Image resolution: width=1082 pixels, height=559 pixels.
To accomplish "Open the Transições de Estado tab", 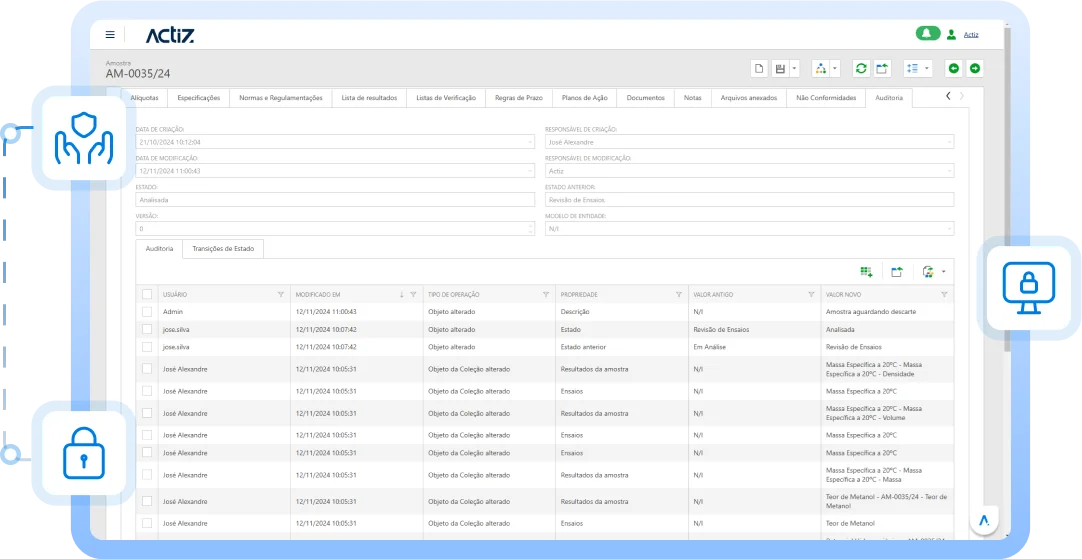I will 222,249.
